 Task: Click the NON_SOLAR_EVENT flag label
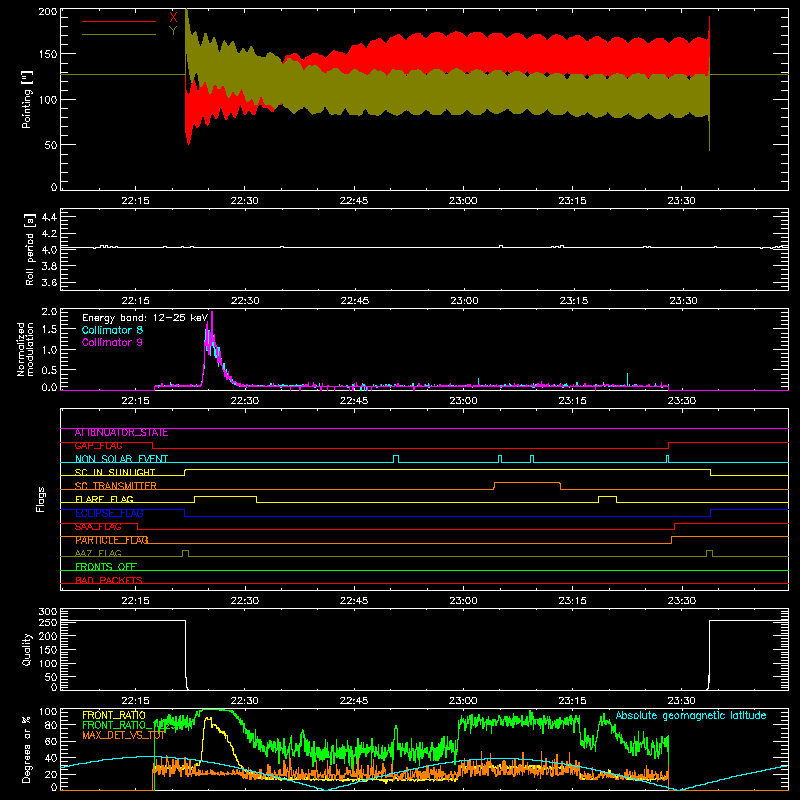coord(121,459)
